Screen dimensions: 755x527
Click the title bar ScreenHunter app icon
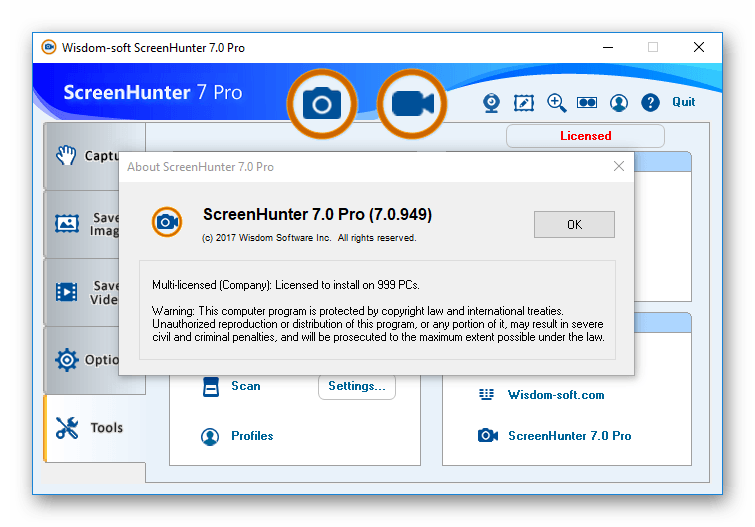48,47
